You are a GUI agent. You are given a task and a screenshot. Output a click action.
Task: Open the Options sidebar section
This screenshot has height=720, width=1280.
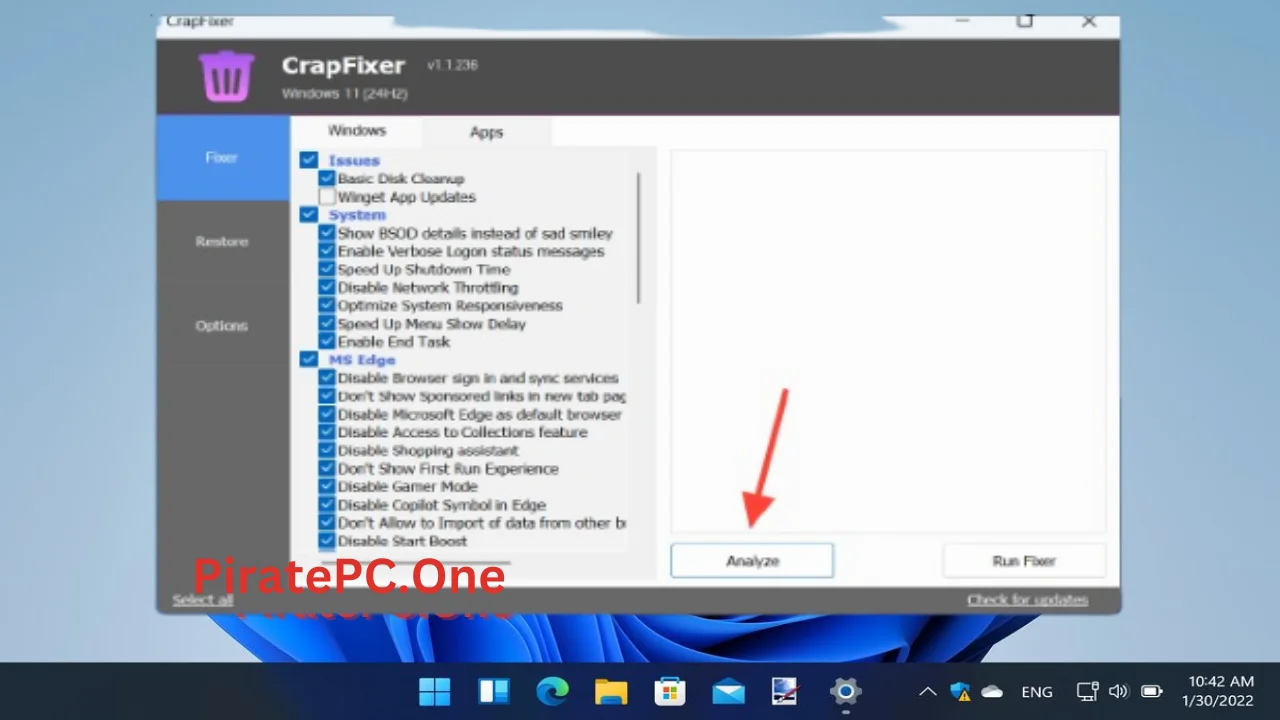tap(222, 325)
